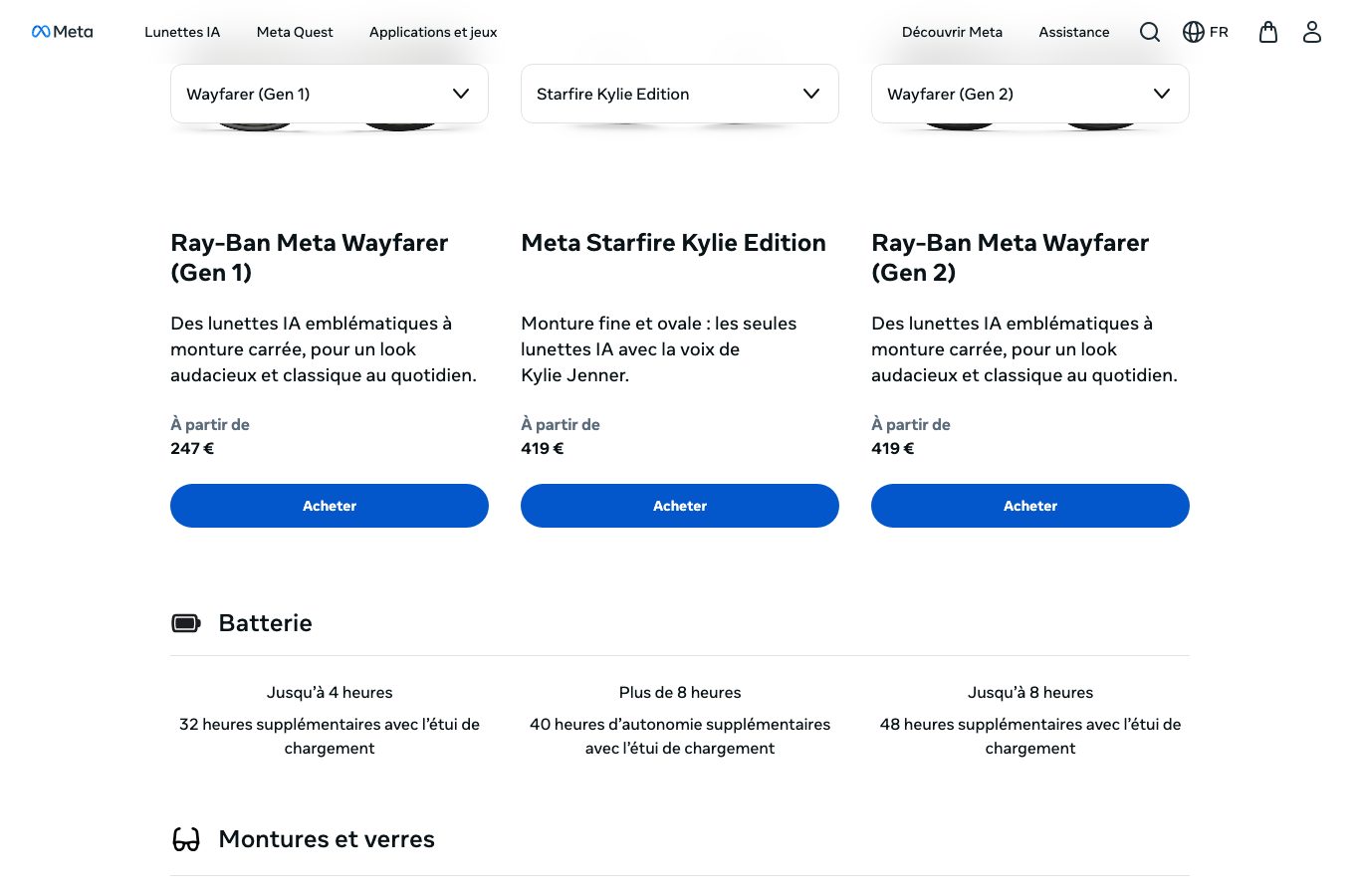Click the 247 € price
The height and width of the screenshot is (896, 1360).
tap(192, 448)
